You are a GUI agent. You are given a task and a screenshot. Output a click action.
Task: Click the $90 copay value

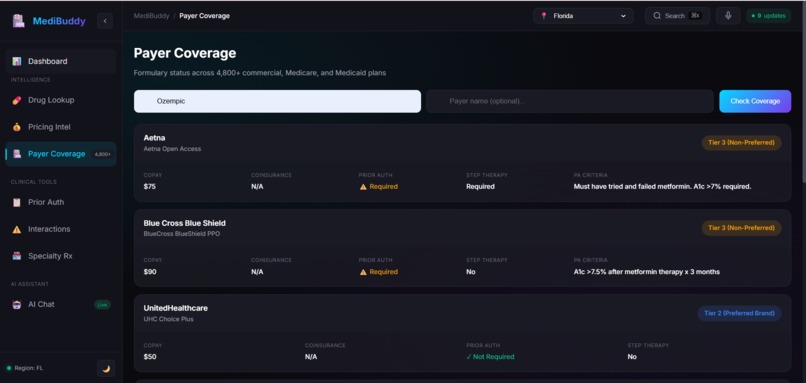(x=150, y=272)
